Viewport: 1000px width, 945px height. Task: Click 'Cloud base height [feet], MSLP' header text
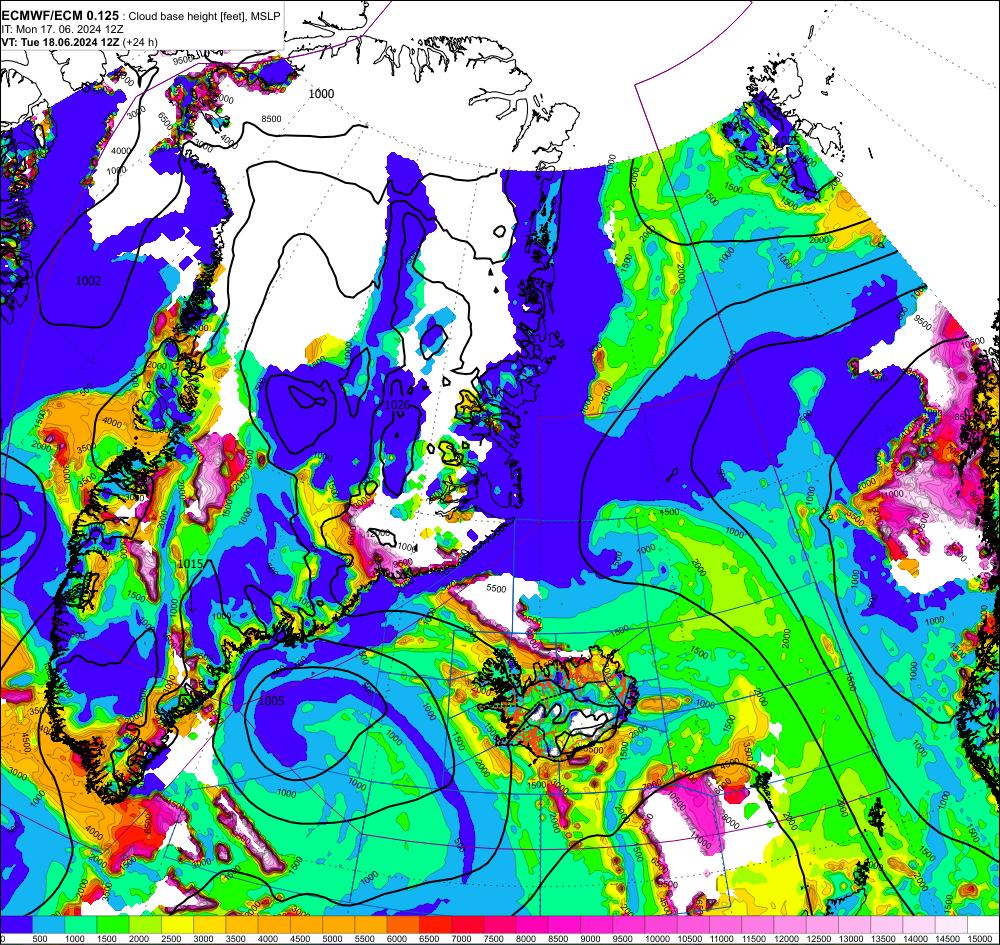tap(204, 17)
